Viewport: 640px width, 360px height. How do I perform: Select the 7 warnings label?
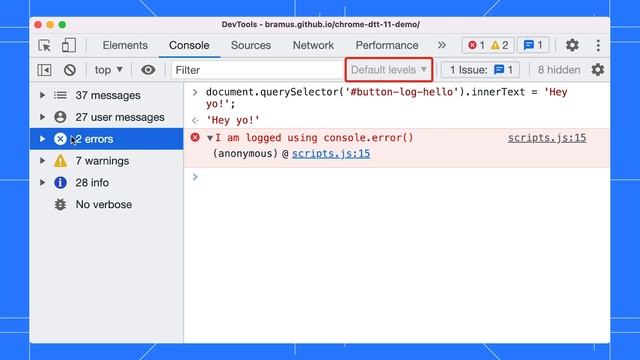tap(102, 161)
